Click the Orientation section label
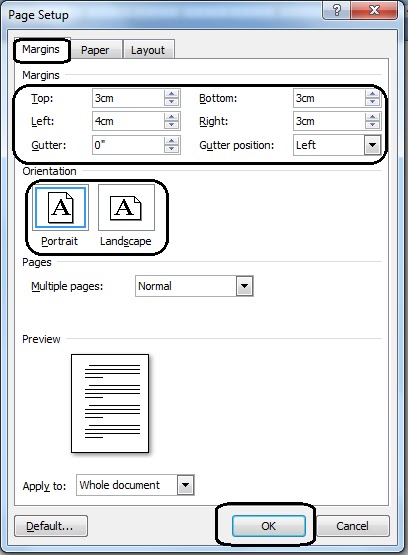Screen dimensions: 408x555 click(x=49, y=171)
